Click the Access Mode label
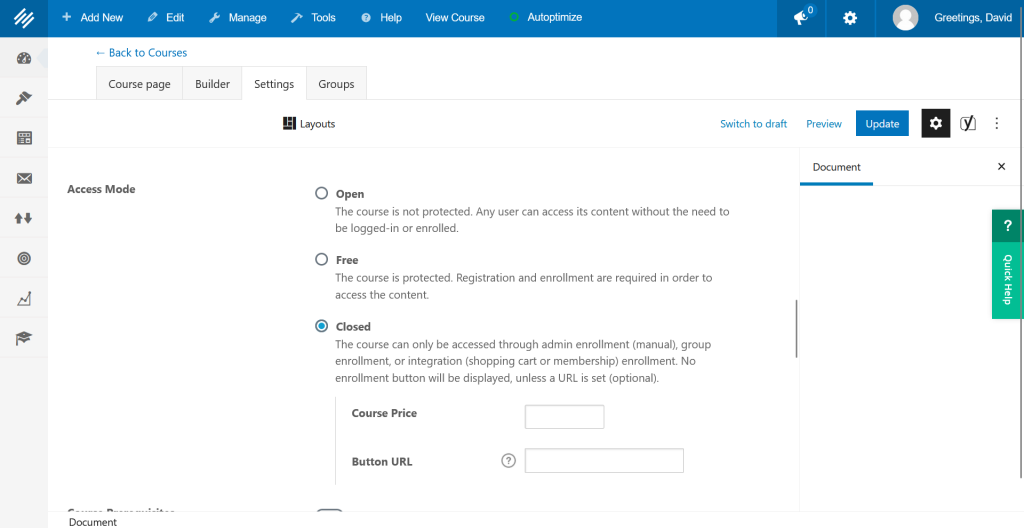The height and width of the screenshot is (528, 1024). click(101, 189)
